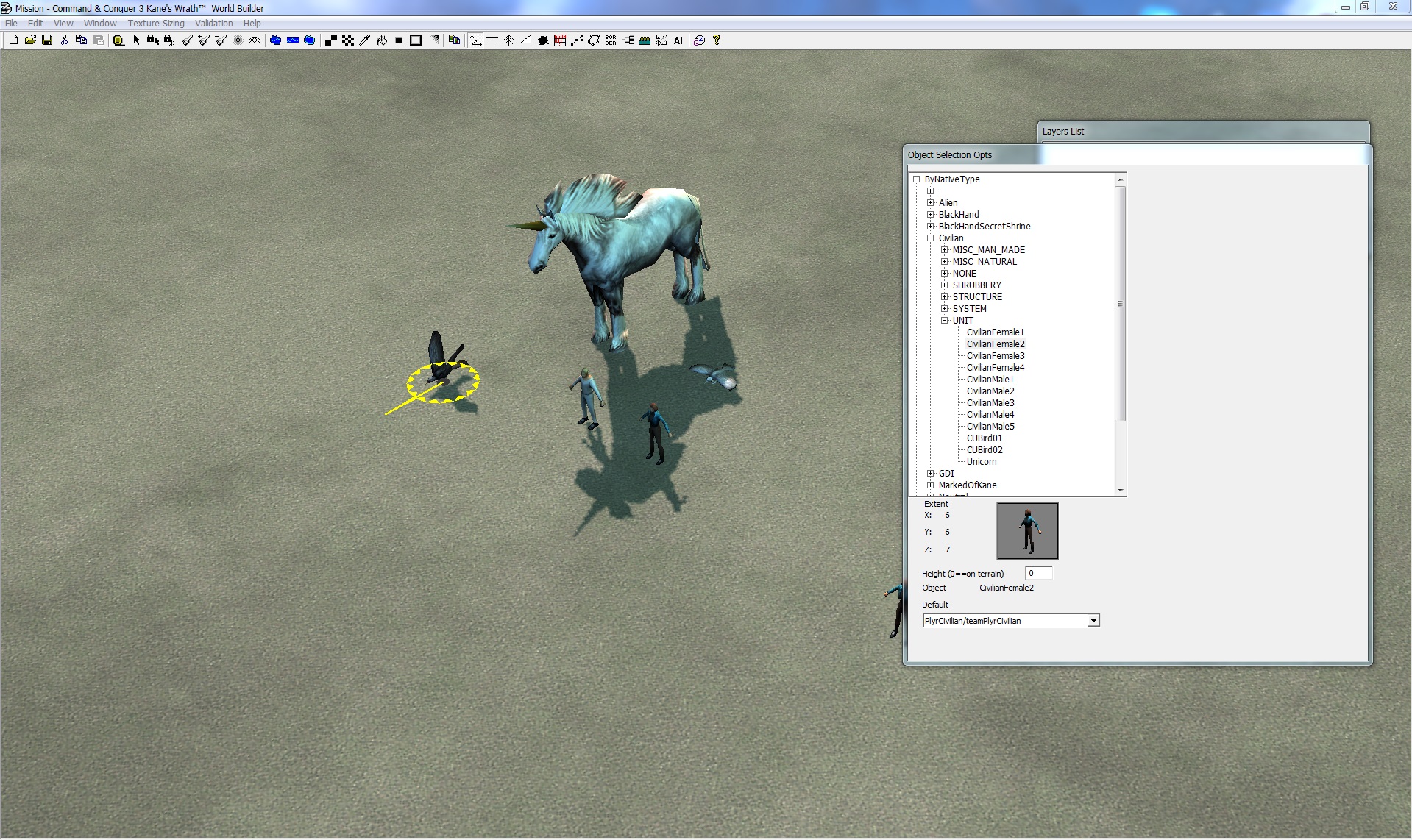This screenshot has height=840, width=1412.
Task: Expand the SHRUBBERY category
Action: click(x=945, y=285)
